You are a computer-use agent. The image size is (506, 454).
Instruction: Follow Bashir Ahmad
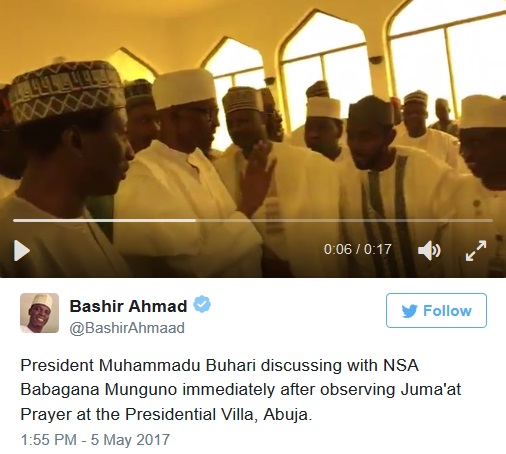tap(436, 311)
